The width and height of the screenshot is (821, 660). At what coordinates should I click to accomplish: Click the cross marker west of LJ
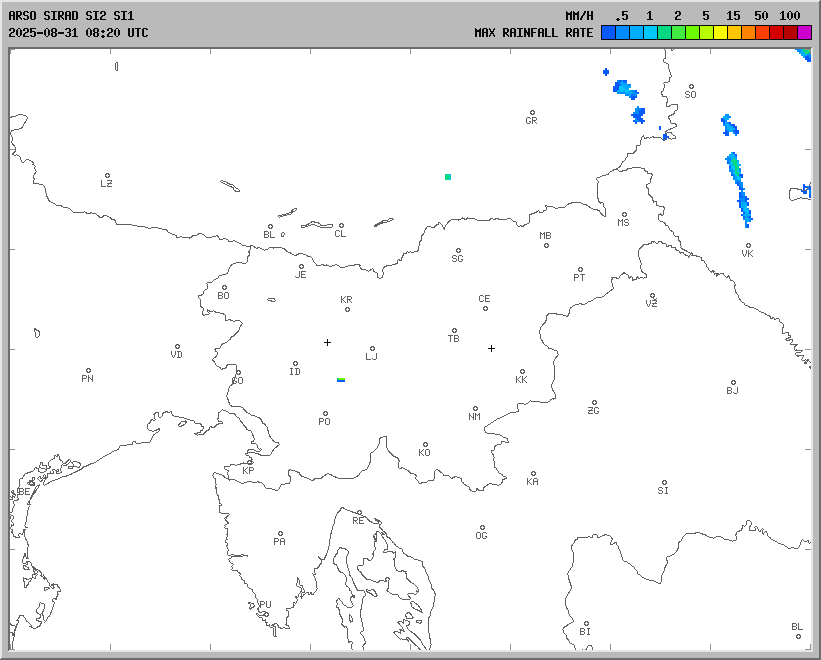point(327,342)
